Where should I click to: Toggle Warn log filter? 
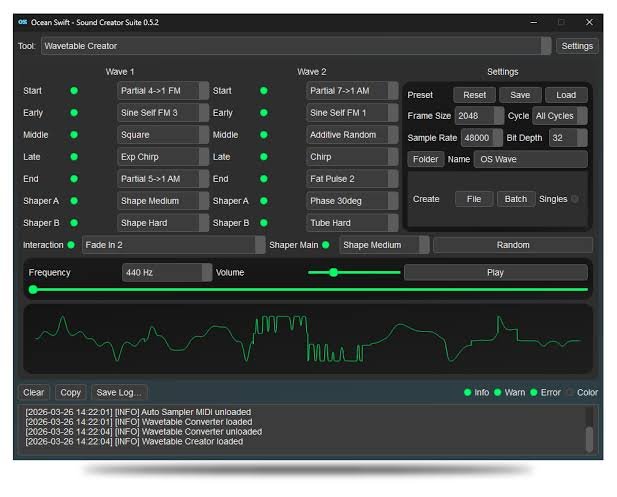click(498, 392)
